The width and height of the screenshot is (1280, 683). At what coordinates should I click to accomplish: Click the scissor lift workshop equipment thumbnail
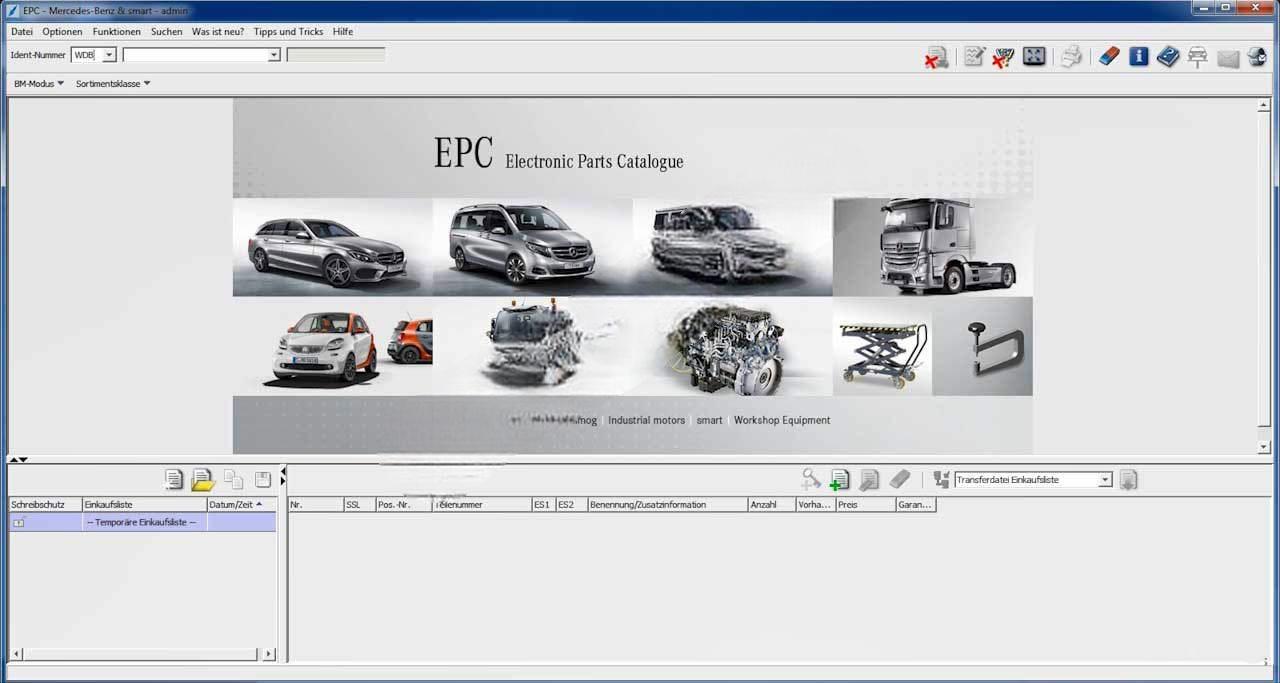(x=882, y=346)
